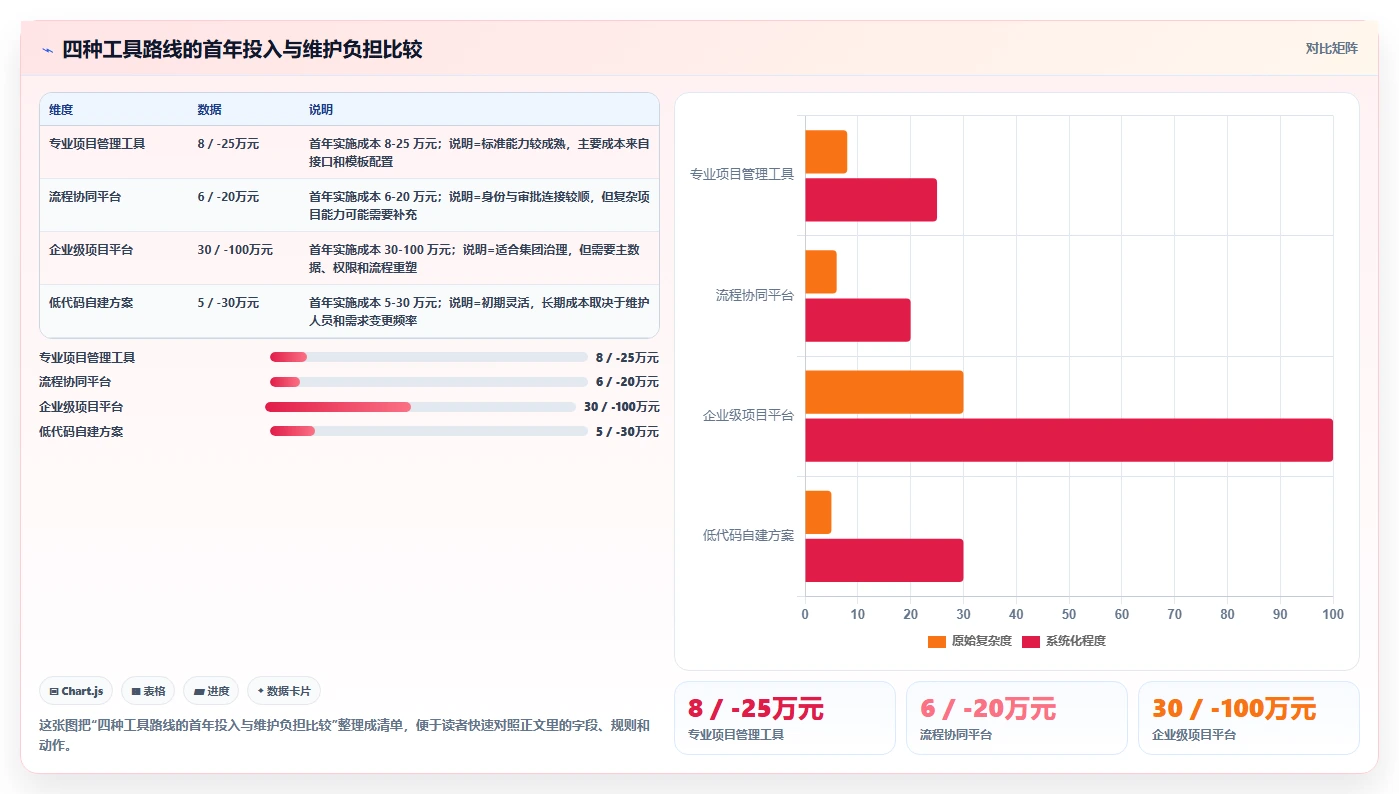Click the lightning icon beside the page title
Viewport: 1399px width, 794px height.
(47, 50)
